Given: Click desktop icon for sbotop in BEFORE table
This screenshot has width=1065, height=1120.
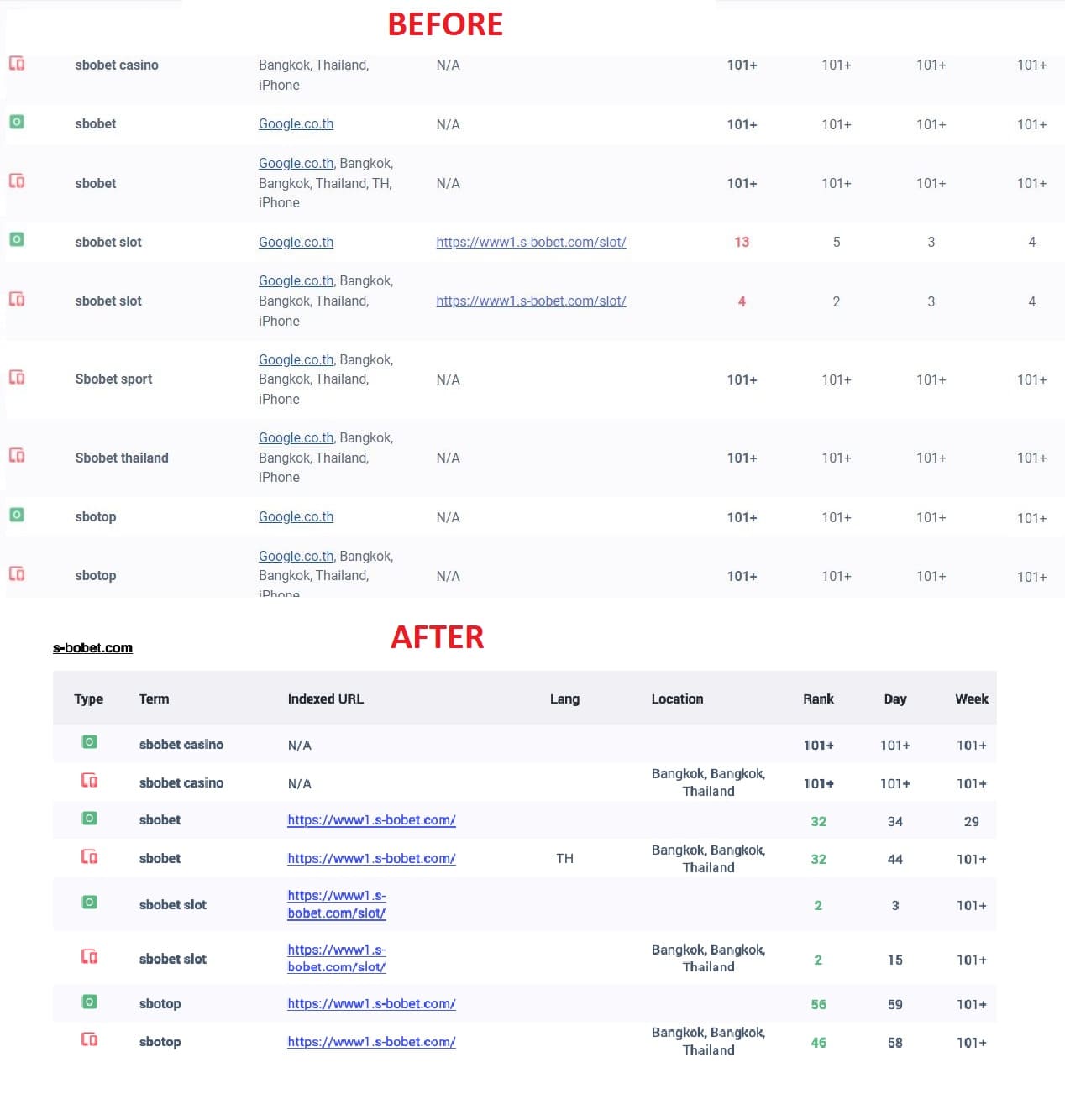Looking at the screenshot, I should click(17, 515).
